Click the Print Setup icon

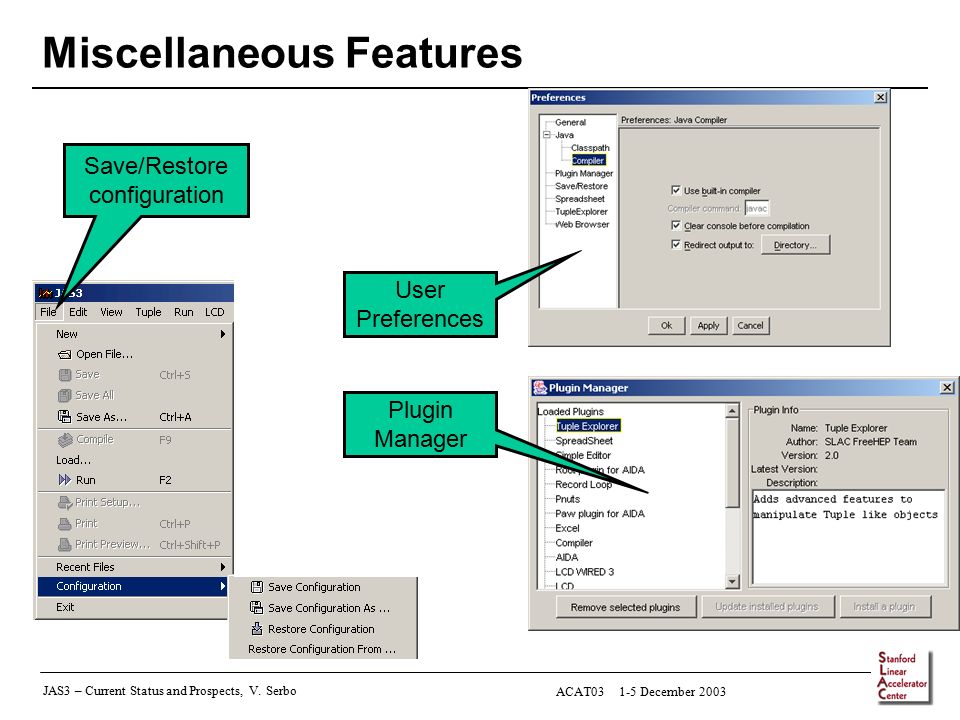65,503
